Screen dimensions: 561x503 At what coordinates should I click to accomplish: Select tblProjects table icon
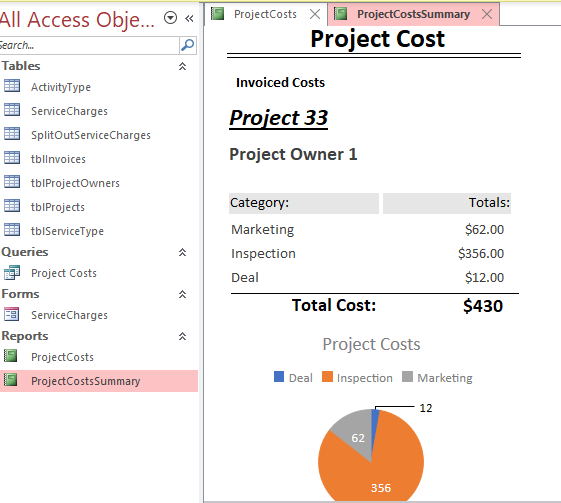pos(12,205)
